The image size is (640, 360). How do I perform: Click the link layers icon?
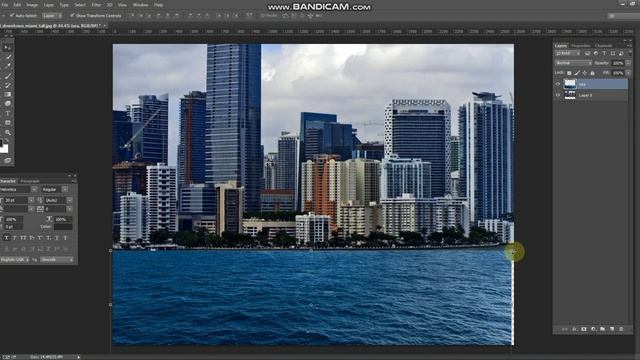tap(565, 329)
